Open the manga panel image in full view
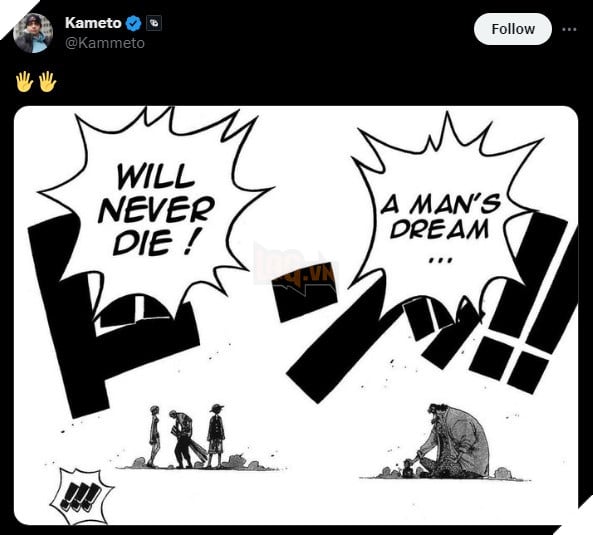The image size is (593, 535). (296, 315)
